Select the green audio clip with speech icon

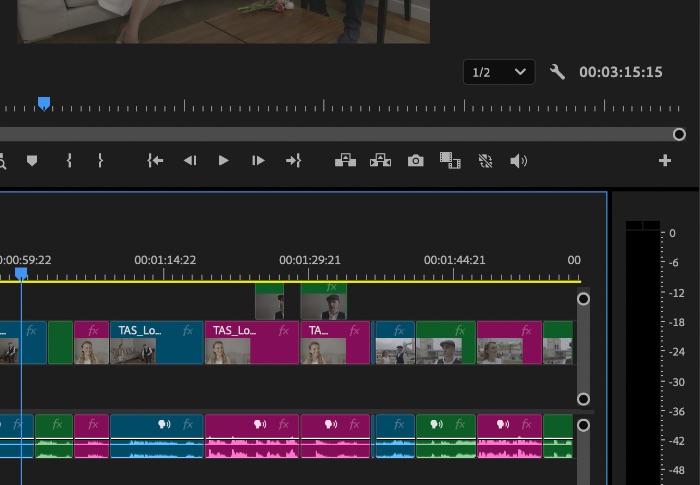pos(446,436)
